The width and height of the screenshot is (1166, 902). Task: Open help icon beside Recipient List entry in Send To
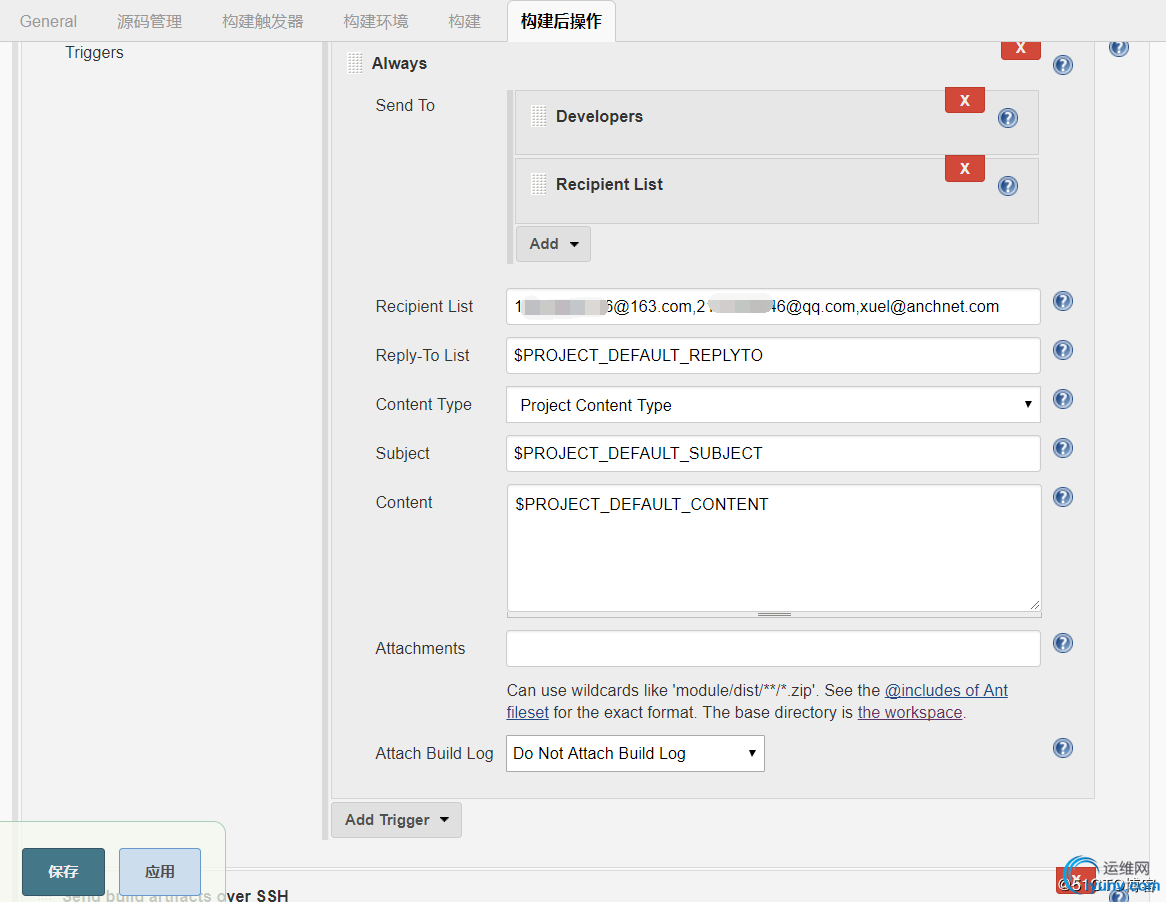pos(1008,185)
